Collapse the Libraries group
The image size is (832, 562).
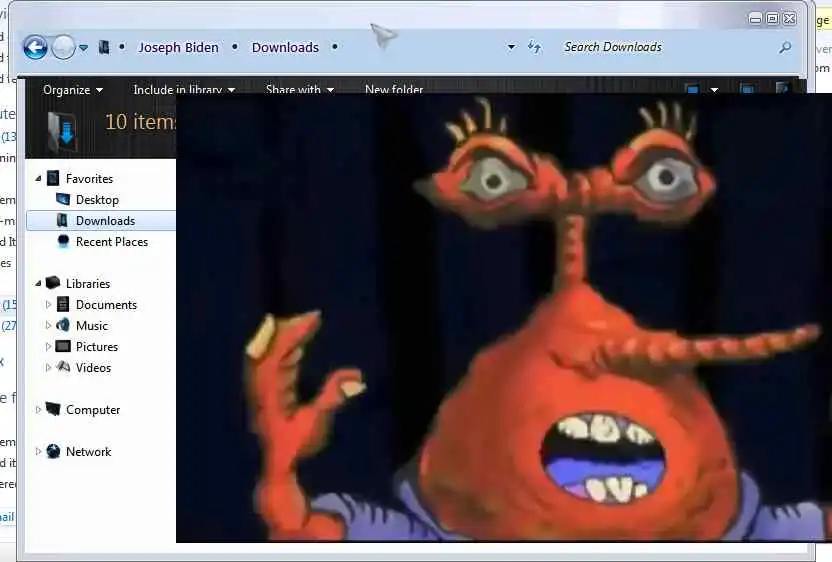38,284
